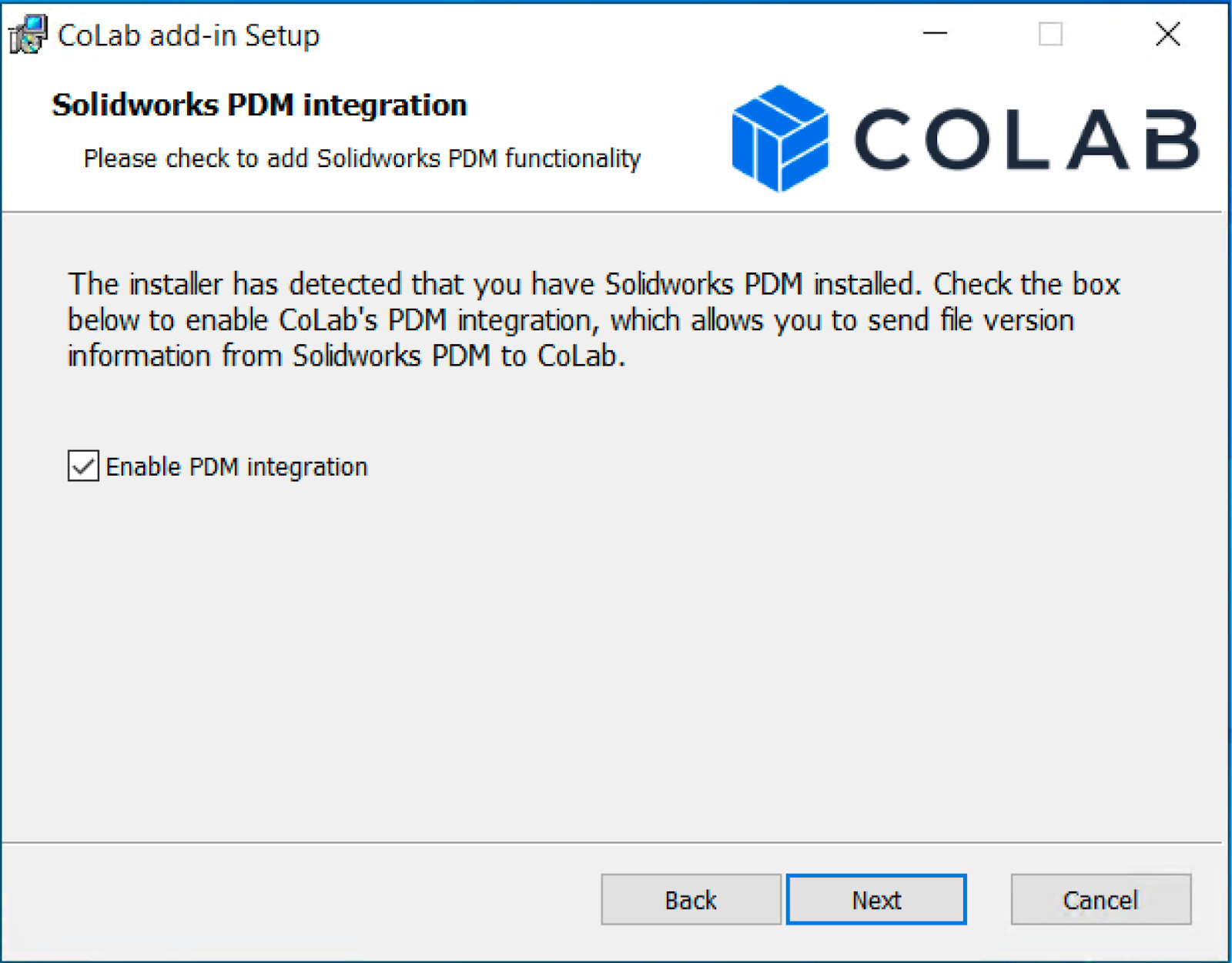The width and height of the screenshot is (1232, 963).
Task: Go to the next setup step
Action: tap(876, 899)
